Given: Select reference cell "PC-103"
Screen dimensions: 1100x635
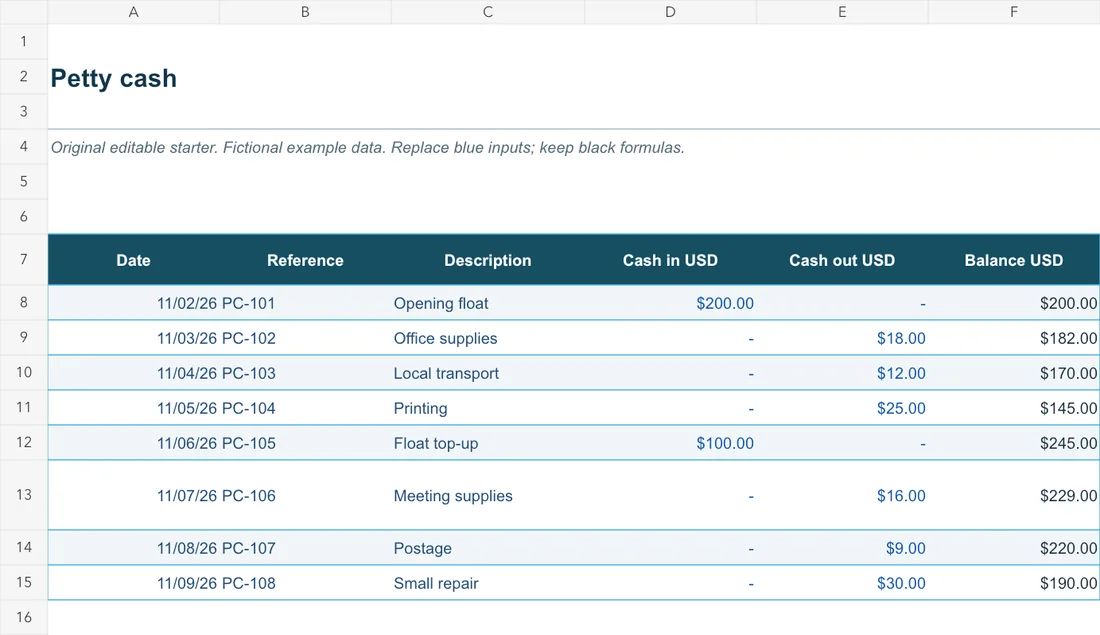Looking at the screenshot, I should pyautogui.click(x=305, y=373).
